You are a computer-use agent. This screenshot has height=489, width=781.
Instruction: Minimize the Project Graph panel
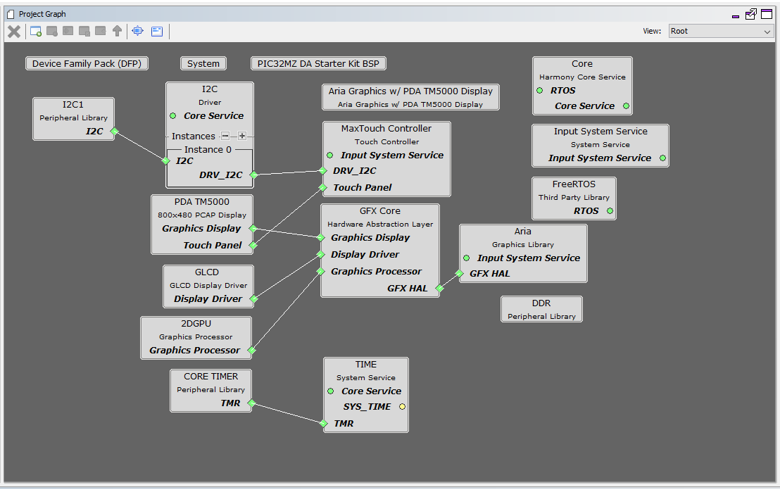[x=735, y=14]
